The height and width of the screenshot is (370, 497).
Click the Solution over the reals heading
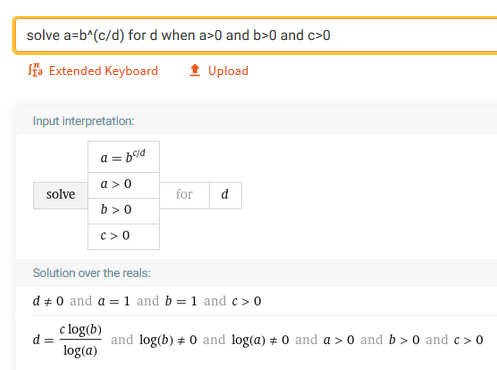92,273
